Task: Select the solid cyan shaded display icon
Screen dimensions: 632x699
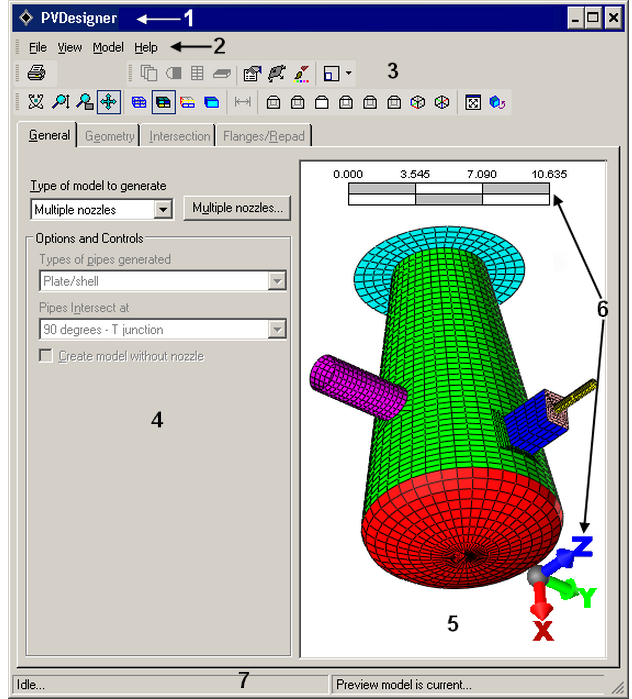Action: click(x=212, y=103)
